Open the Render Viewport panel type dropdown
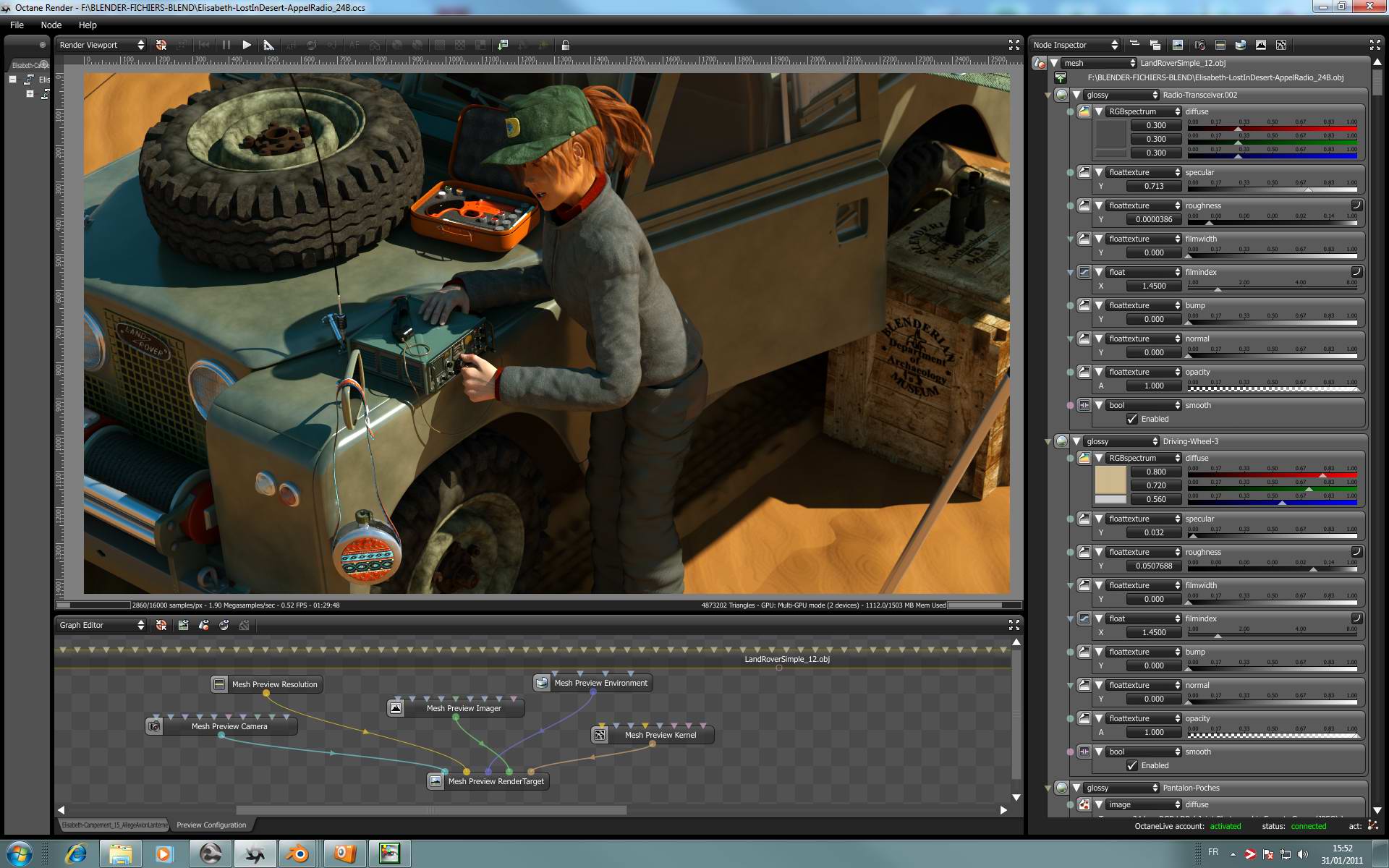Viewport: 1389px width, 868px height. 102,45
